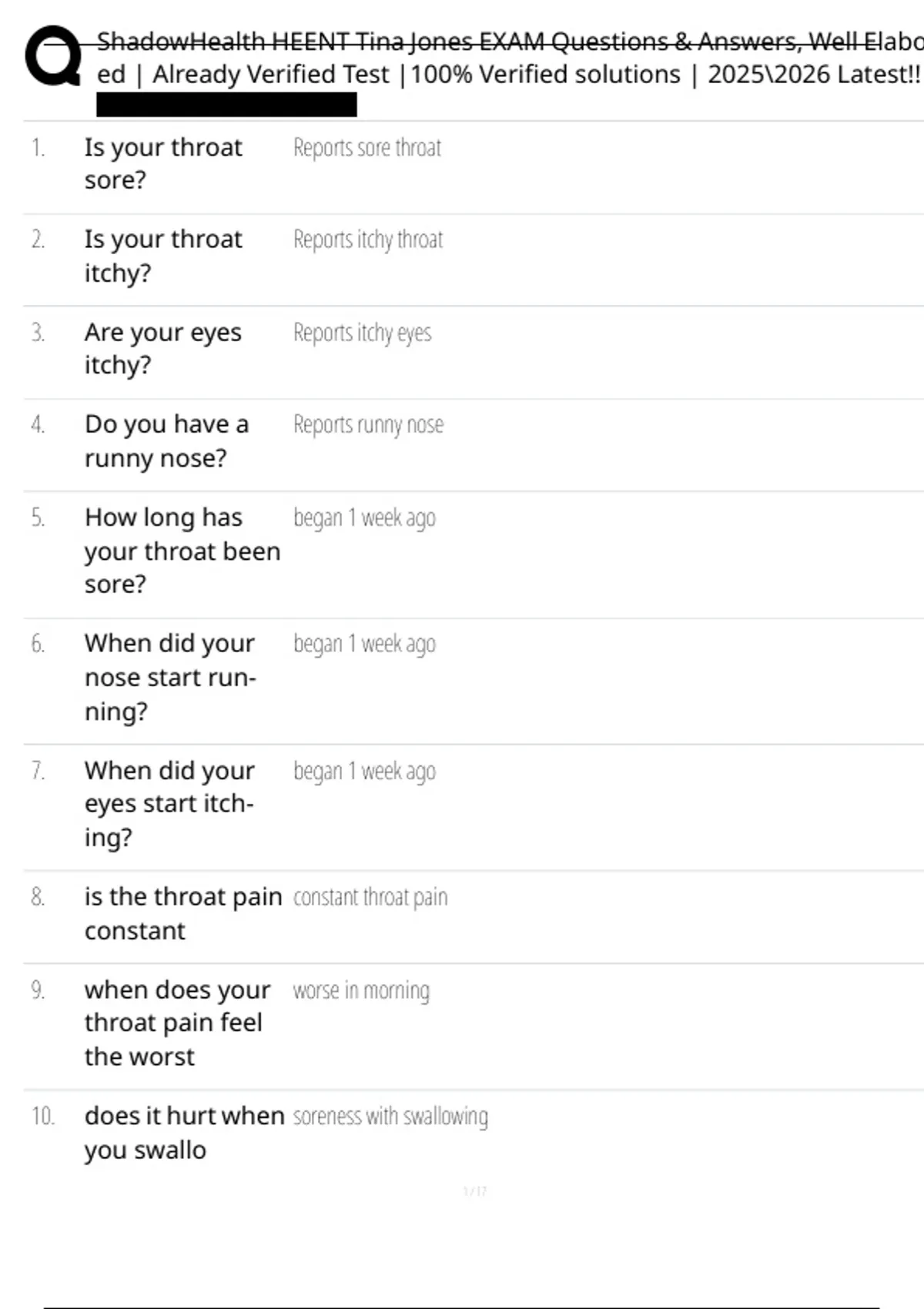Screen dimensions: 924x1309
Task: Select 'when does your throat pain feel the worst'
Action: point(177,1023)
